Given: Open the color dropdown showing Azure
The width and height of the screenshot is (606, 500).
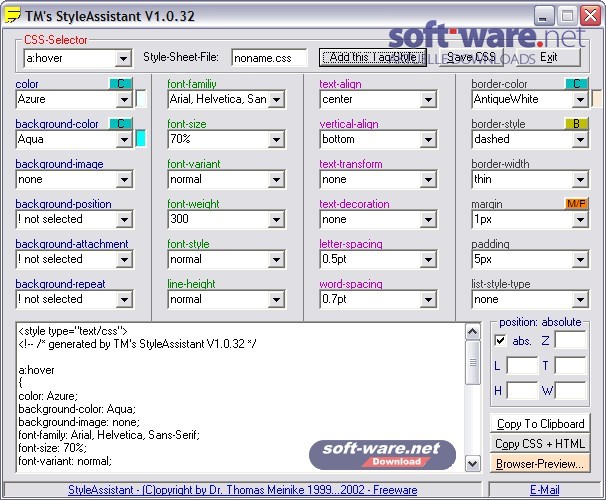Looking at the screenshot, I should click(x=124, y=99).
